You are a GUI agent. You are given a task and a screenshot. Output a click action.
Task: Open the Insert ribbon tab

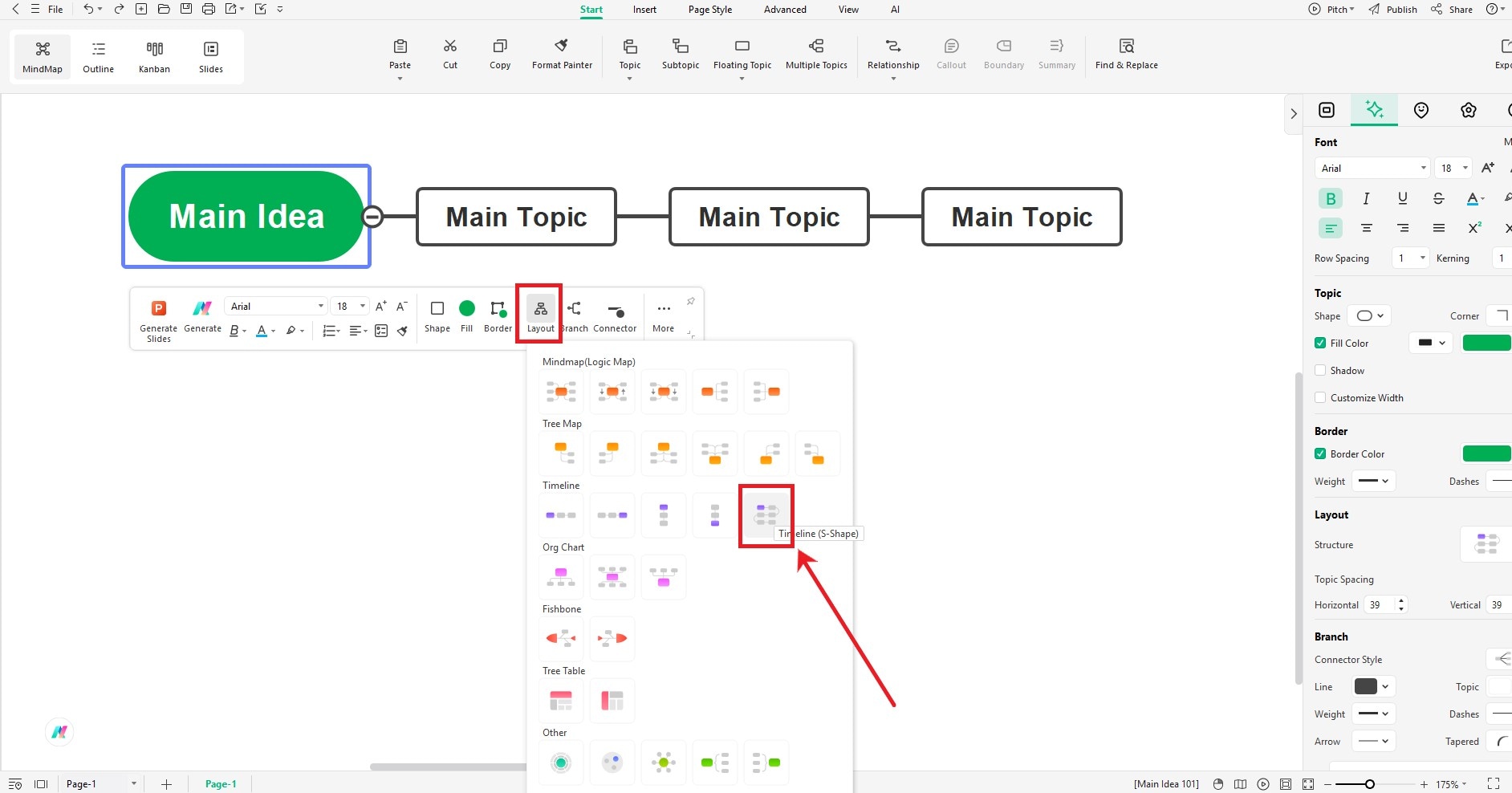click(x=644, y=10)
